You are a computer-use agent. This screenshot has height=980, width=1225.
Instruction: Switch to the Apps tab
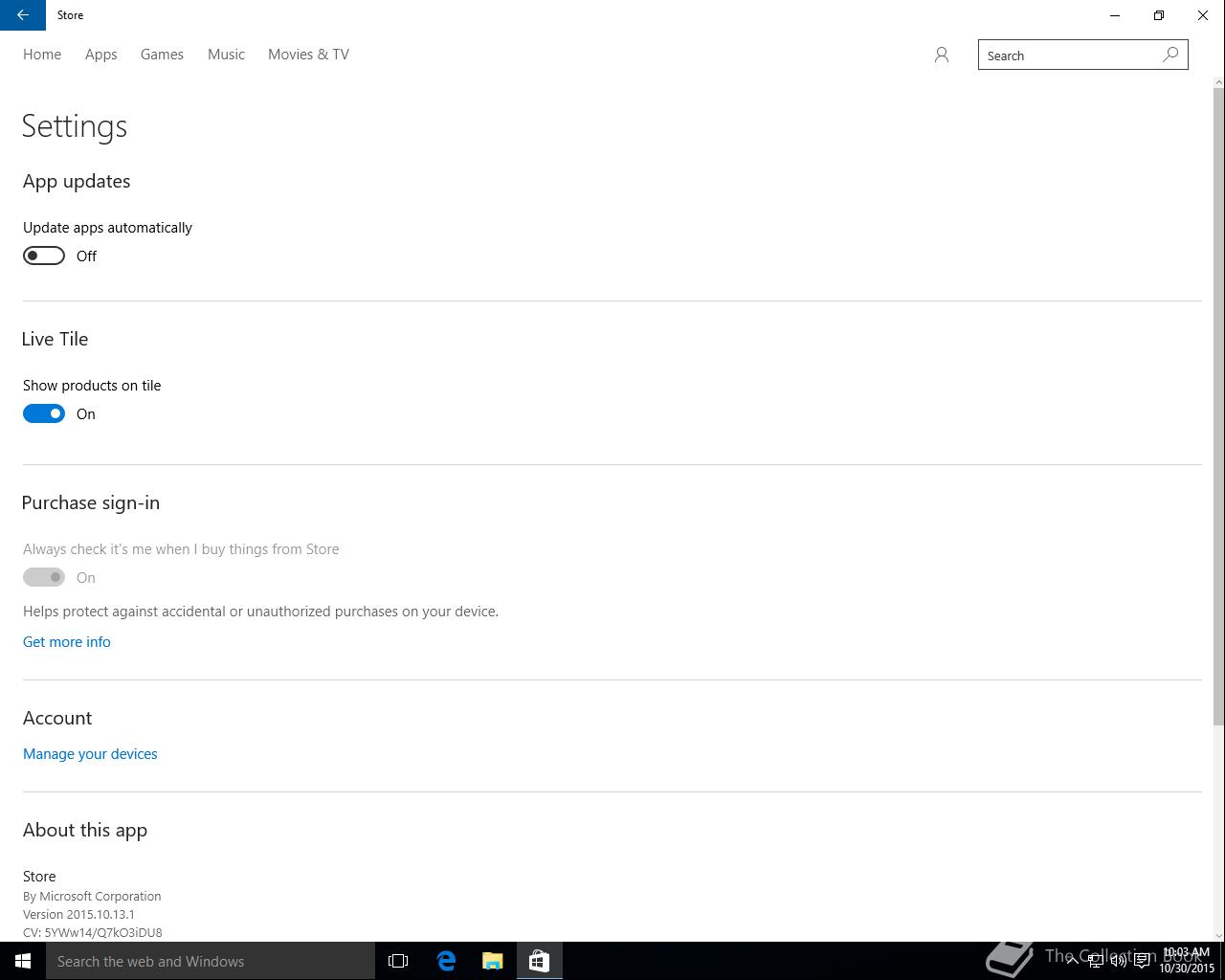click(x=101, y=55)
